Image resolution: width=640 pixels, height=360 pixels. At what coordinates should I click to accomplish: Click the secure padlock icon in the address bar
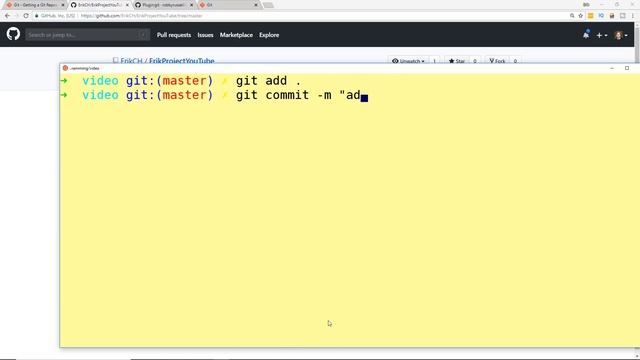tap(37, 16)
